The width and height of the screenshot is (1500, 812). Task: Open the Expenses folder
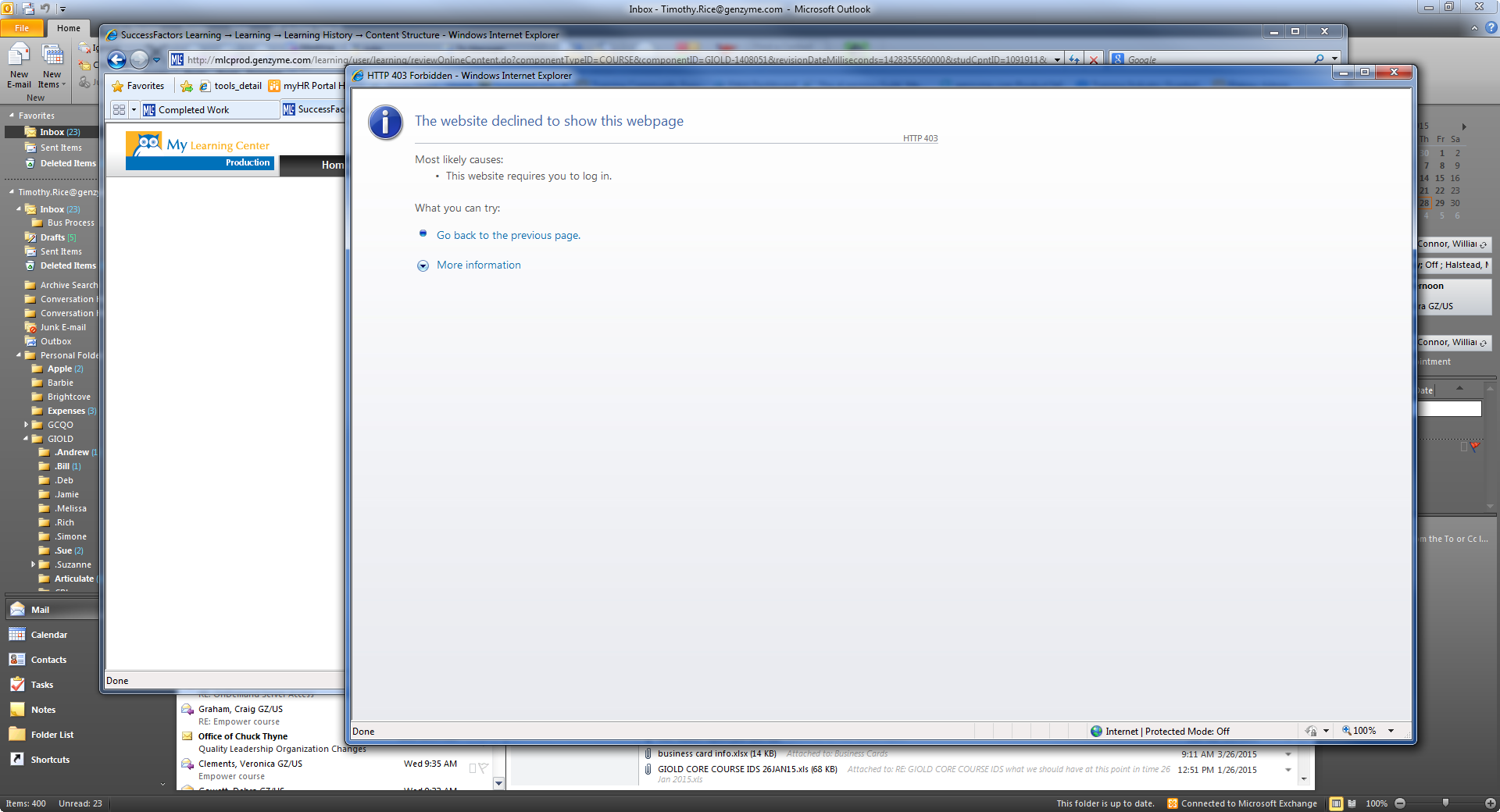click(x=64, y=411)
